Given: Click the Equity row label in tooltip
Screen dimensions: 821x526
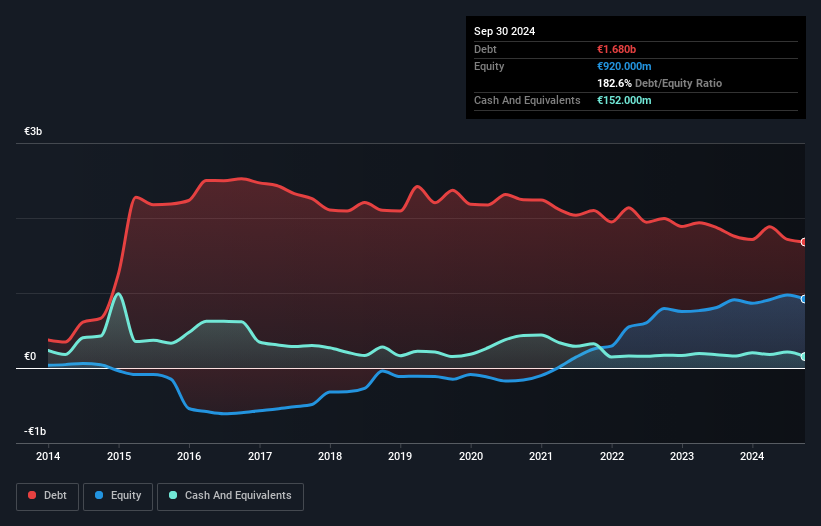Looking at the screenshot, I should tap(489, 66).
